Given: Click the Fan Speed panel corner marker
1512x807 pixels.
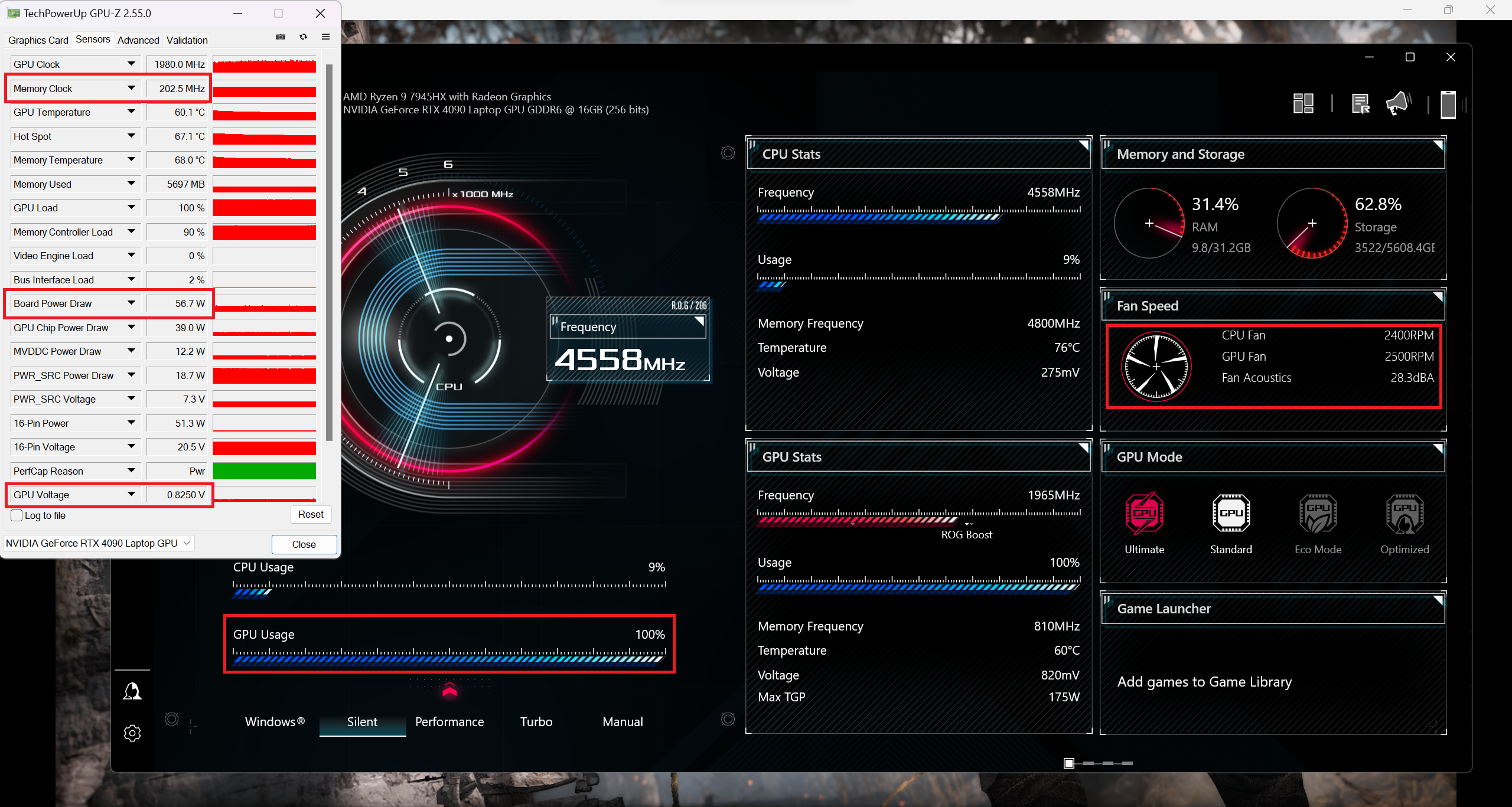Looking at the screenshot, I should coord(1438,297).
